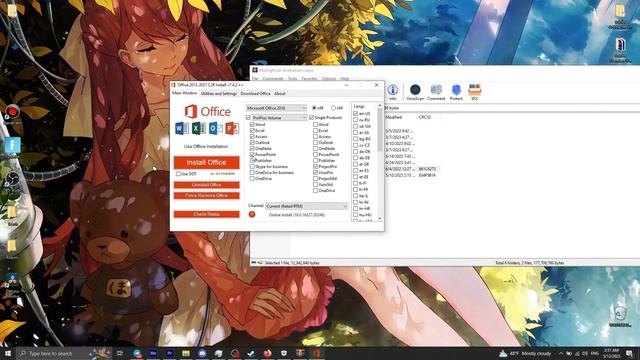Open the Favorites menu in WinRAR
Viewport: 640px width, 360px height.
[x=309, y=78]
